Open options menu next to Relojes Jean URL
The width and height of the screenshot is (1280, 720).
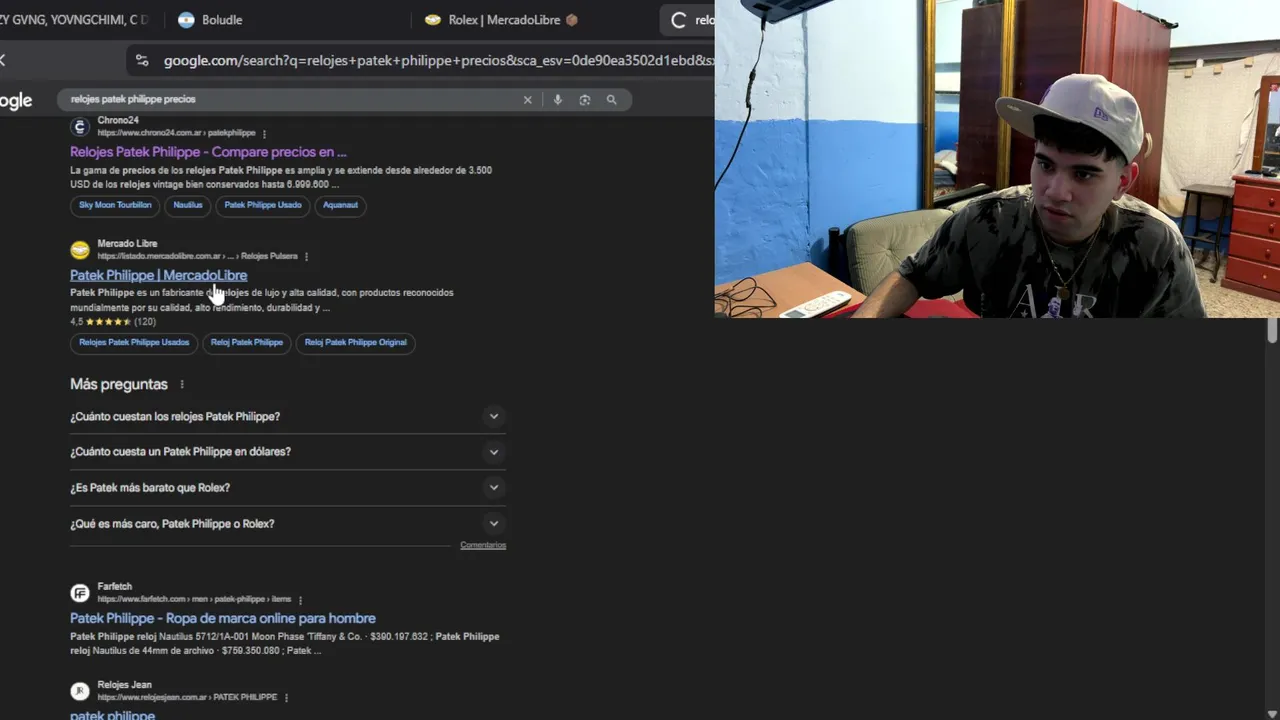[x=286, y=698]
